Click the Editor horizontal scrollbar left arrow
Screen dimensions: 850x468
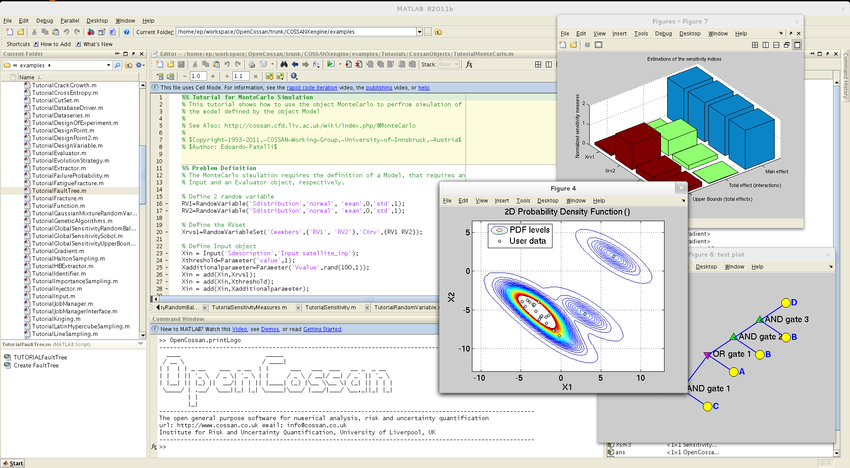click(x=155, y=299)
